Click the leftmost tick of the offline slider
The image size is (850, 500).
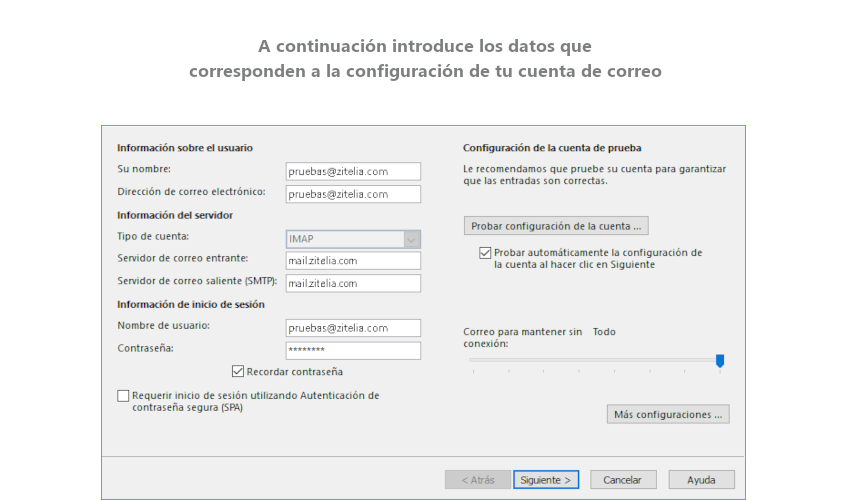(473, 371)
